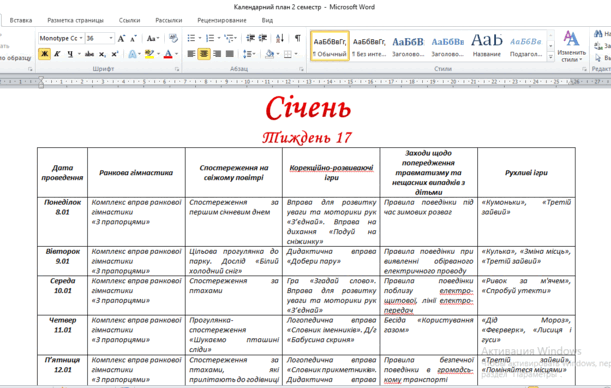This screenshot has height=388, width=611.
Task: Open the Рассылки tab
Action: [x=169, y=20]
